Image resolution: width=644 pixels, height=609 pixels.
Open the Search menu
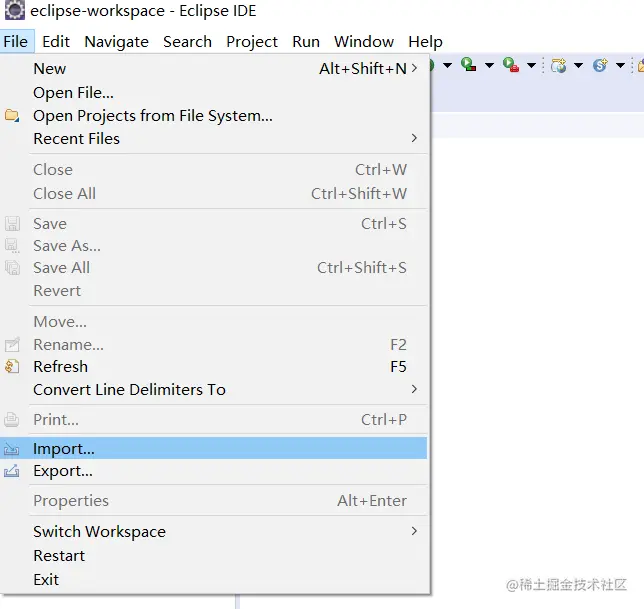(x=187, y=41)
